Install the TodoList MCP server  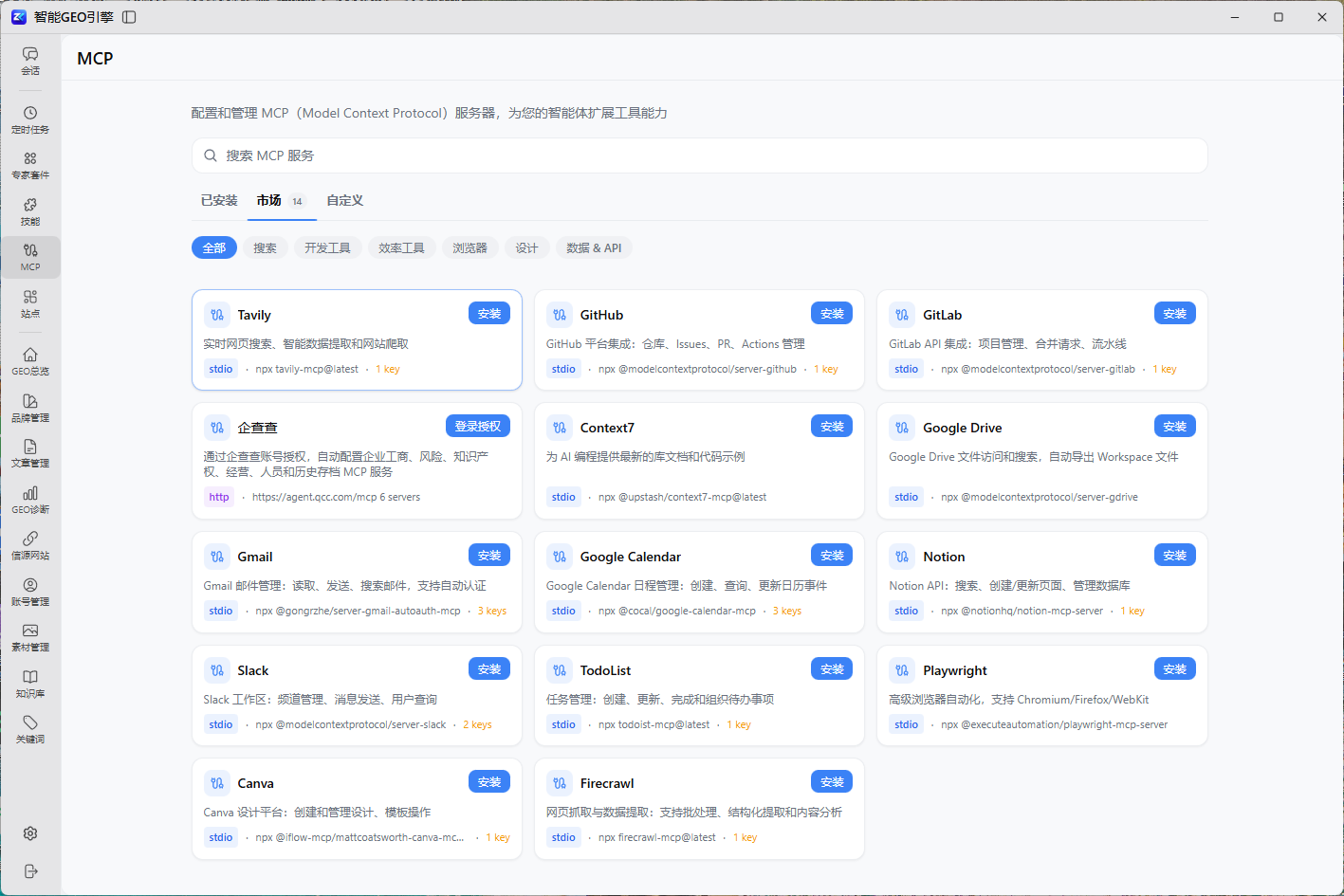click(x=832, y=669)
